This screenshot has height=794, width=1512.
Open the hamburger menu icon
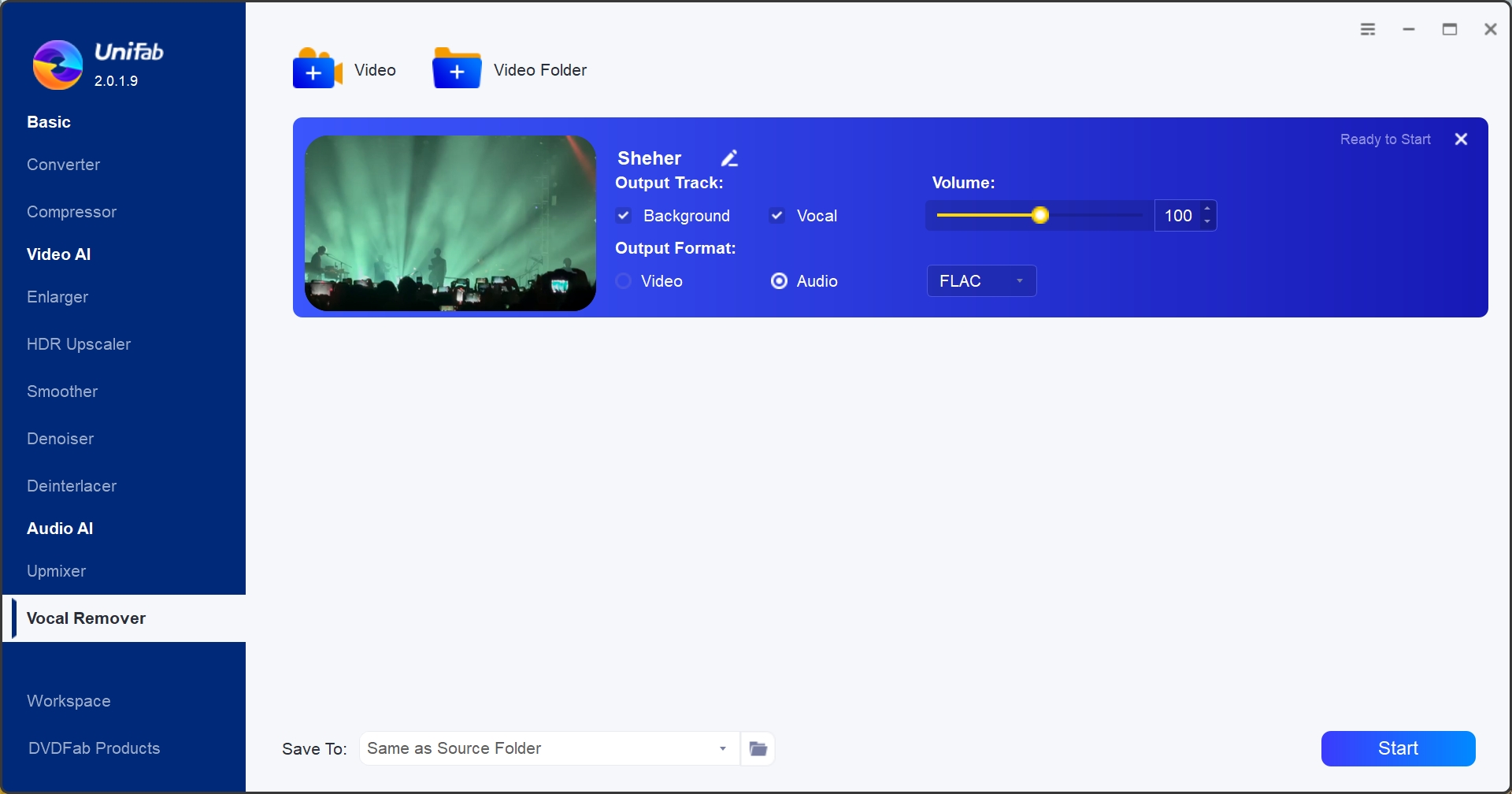click(x=1368, y=28)
